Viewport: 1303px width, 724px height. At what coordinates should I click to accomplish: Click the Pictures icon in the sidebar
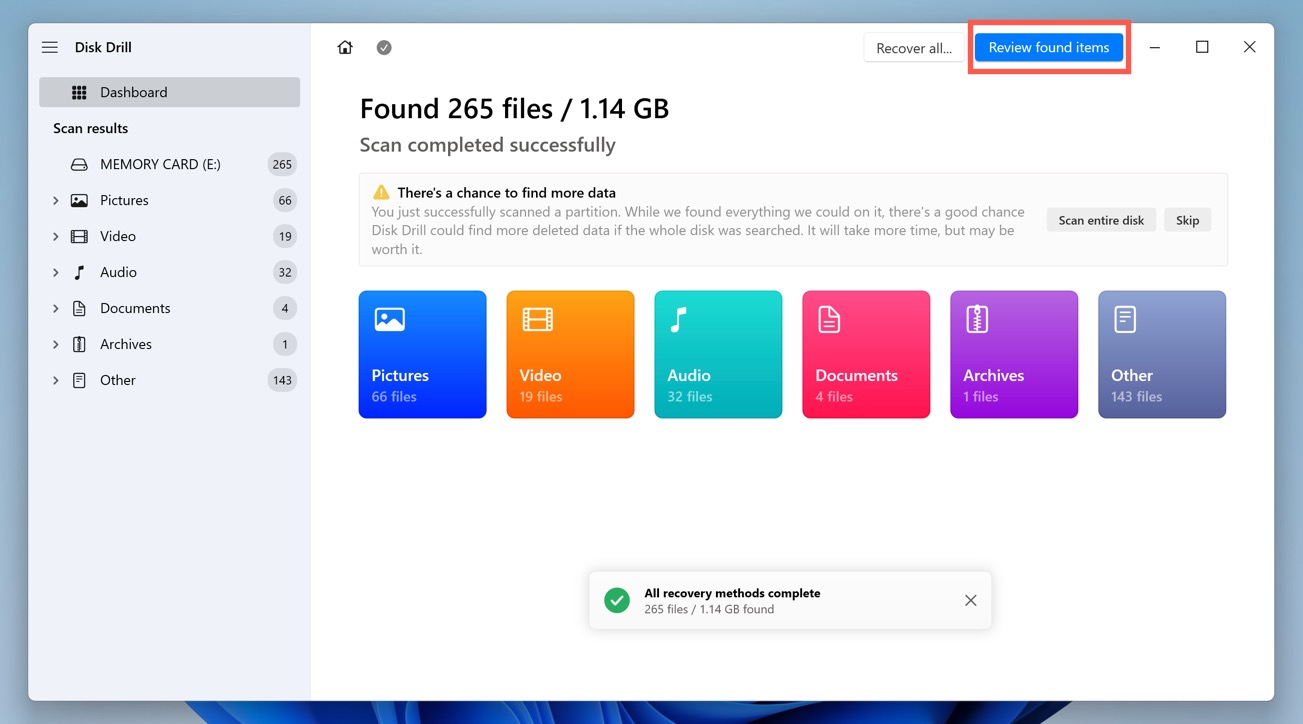tap(79, 200)
